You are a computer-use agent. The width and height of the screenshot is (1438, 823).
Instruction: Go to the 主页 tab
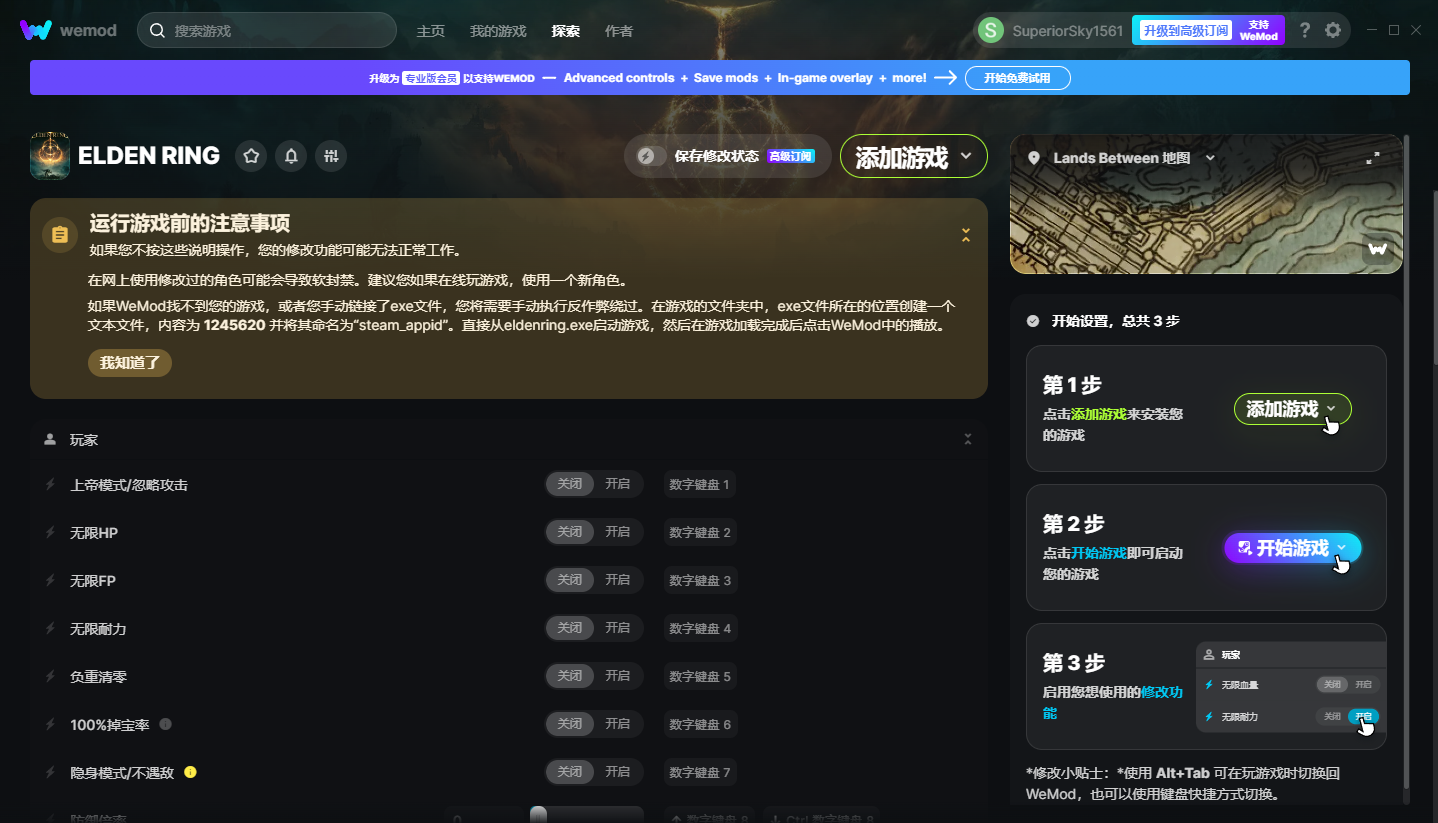pyautogui.click(x=431, y=31)
